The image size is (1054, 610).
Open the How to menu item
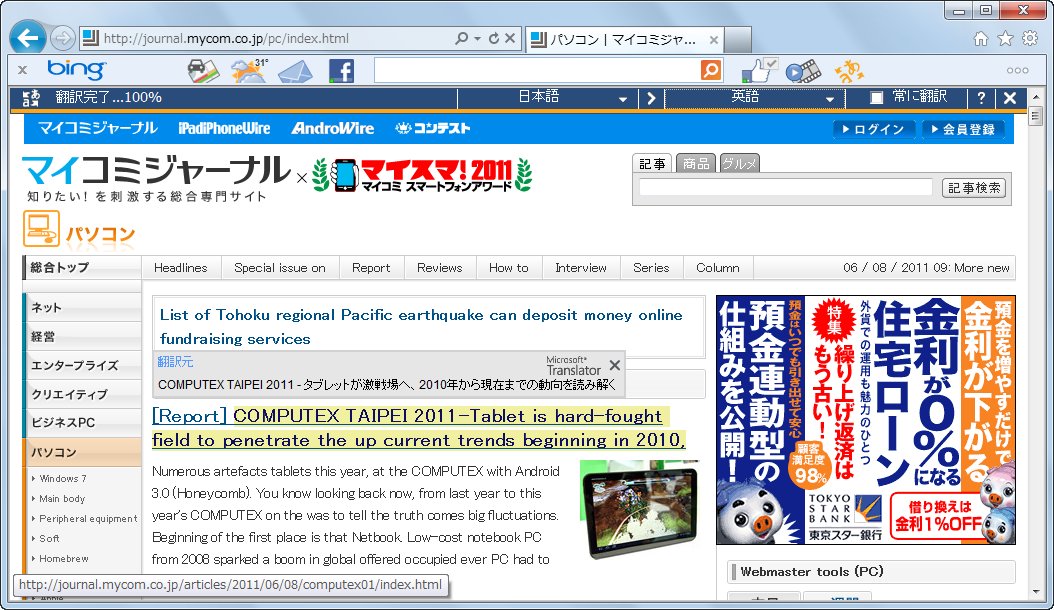pos(509,268)
